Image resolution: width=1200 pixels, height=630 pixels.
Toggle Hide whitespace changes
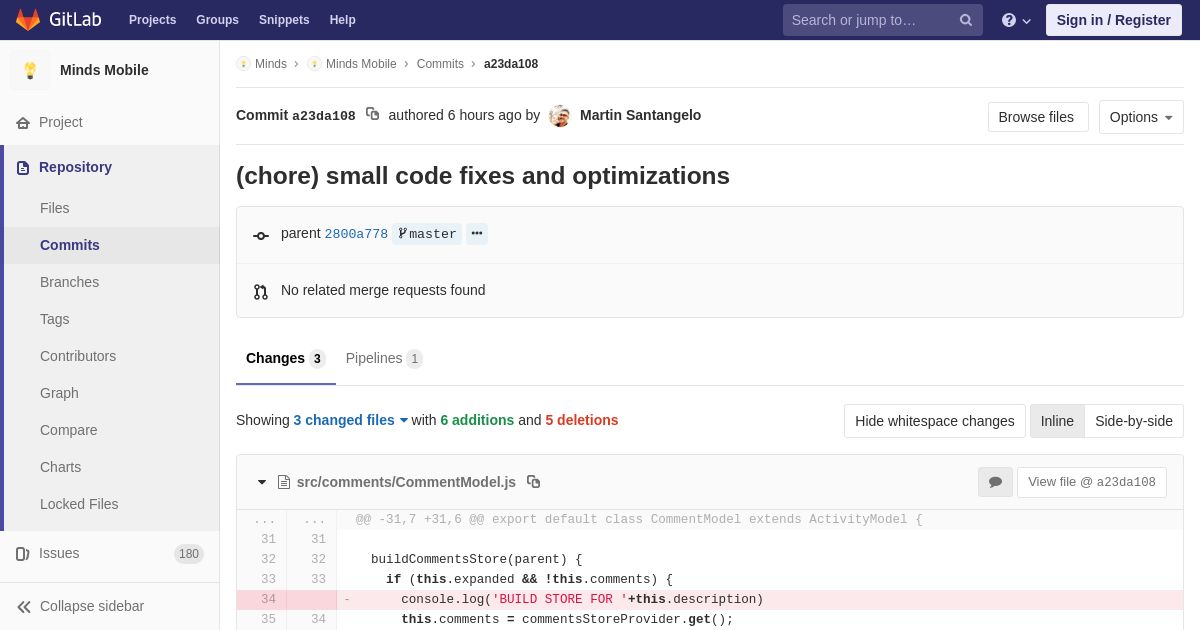[934, 421]
